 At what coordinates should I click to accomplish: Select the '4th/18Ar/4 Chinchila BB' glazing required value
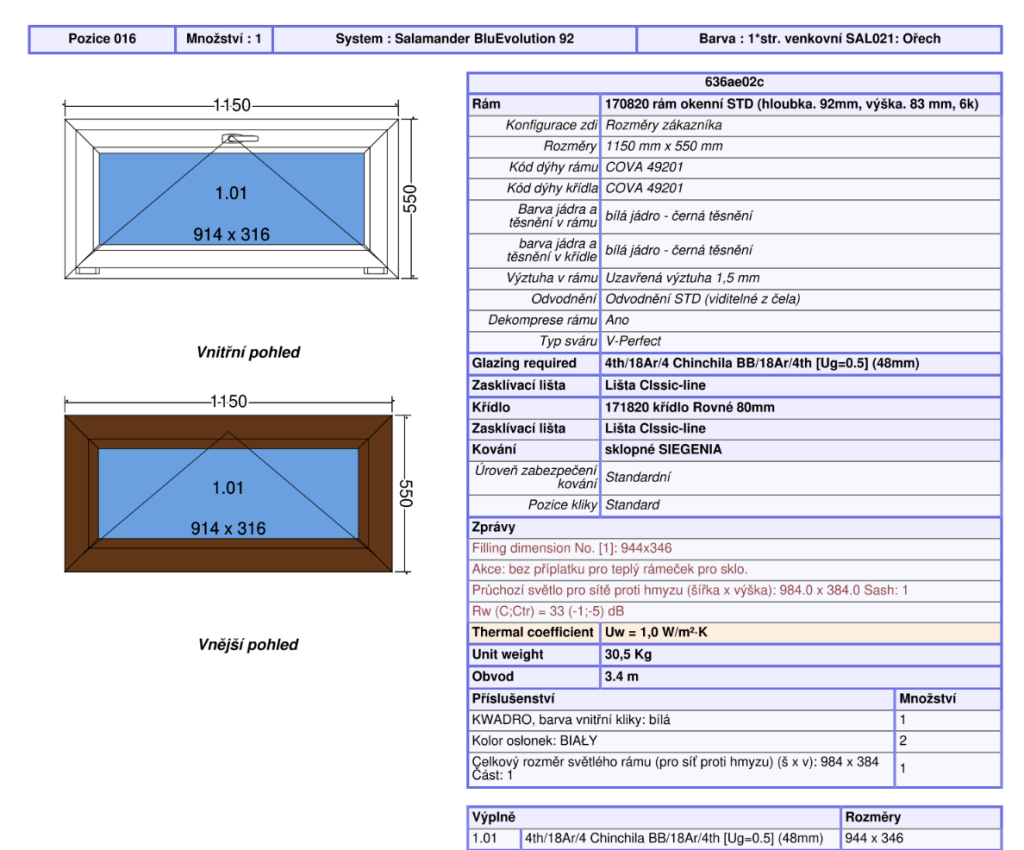[761, 363]
